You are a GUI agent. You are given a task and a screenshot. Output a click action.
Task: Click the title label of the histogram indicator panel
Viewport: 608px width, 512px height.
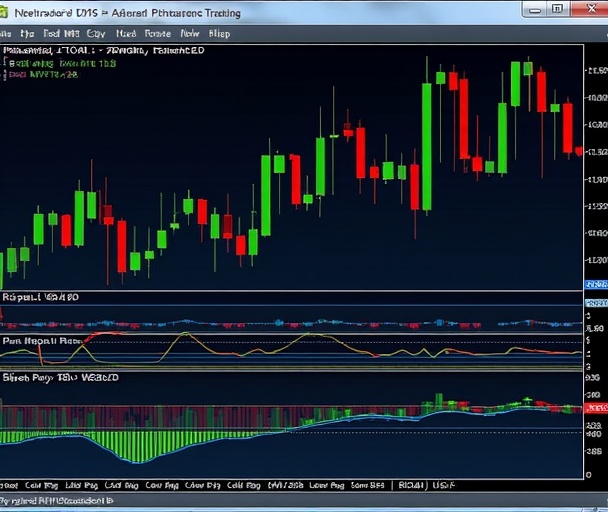(60, 379)
